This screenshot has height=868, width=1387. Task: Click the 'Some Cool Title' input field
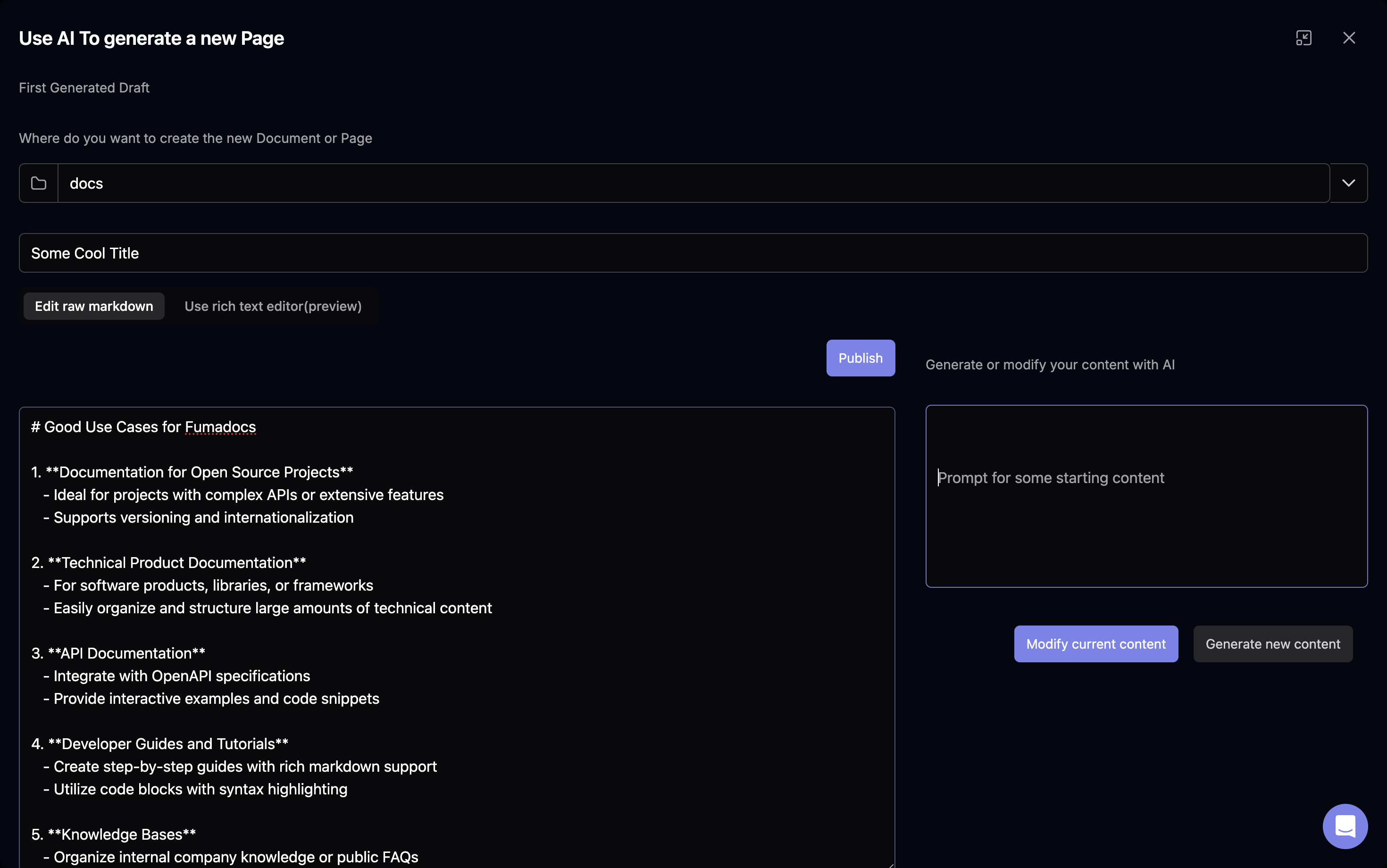click(693, 252)
